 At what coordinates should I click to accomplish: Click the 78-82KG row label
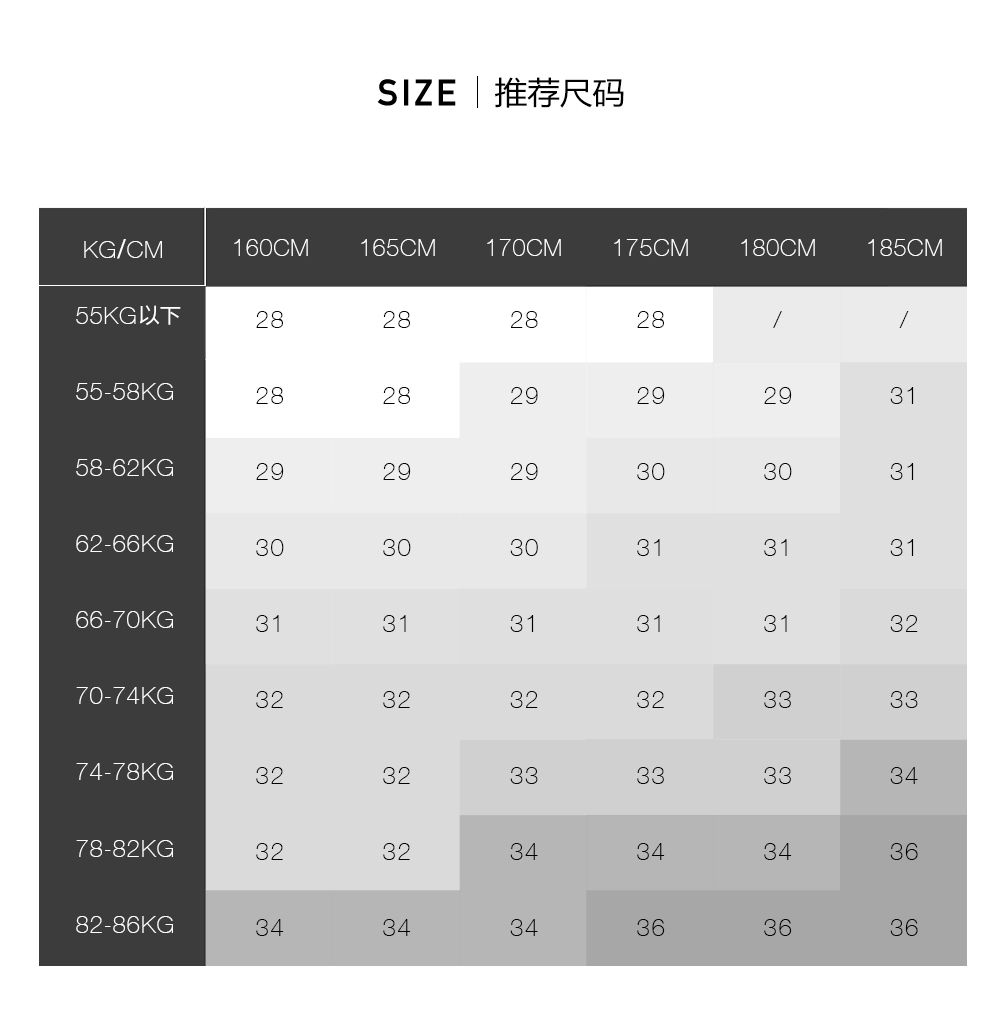pyautogui.click(x=124, y=849)
